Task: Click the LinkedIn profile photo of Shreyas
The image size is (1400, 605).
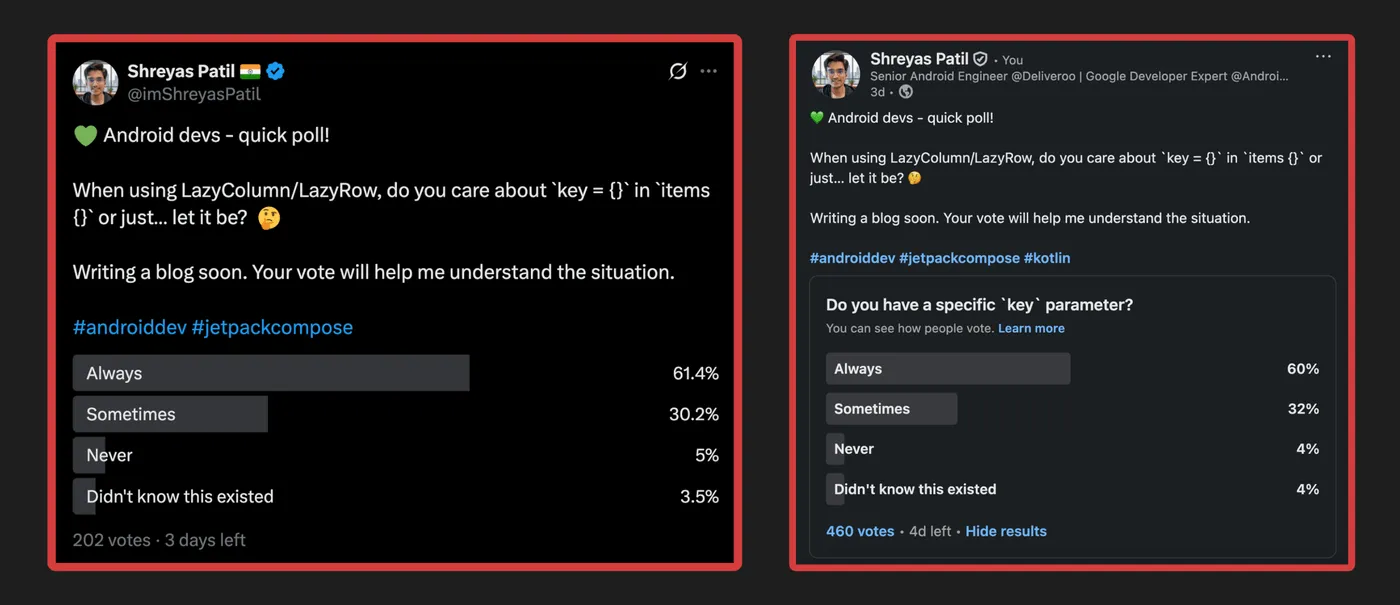Action: (836, 75)
